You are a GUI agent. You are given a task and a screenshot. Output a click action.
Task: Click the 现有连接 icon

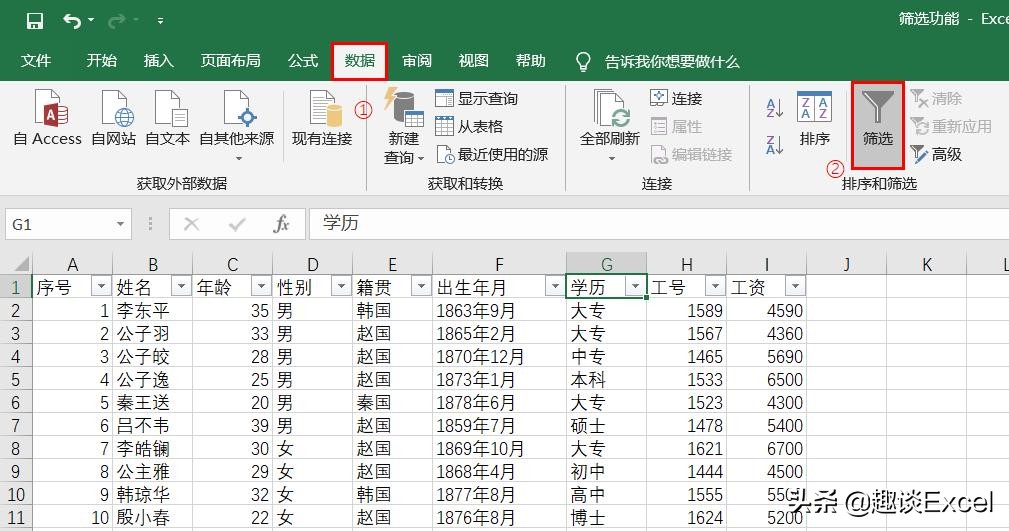click(322, 118)
